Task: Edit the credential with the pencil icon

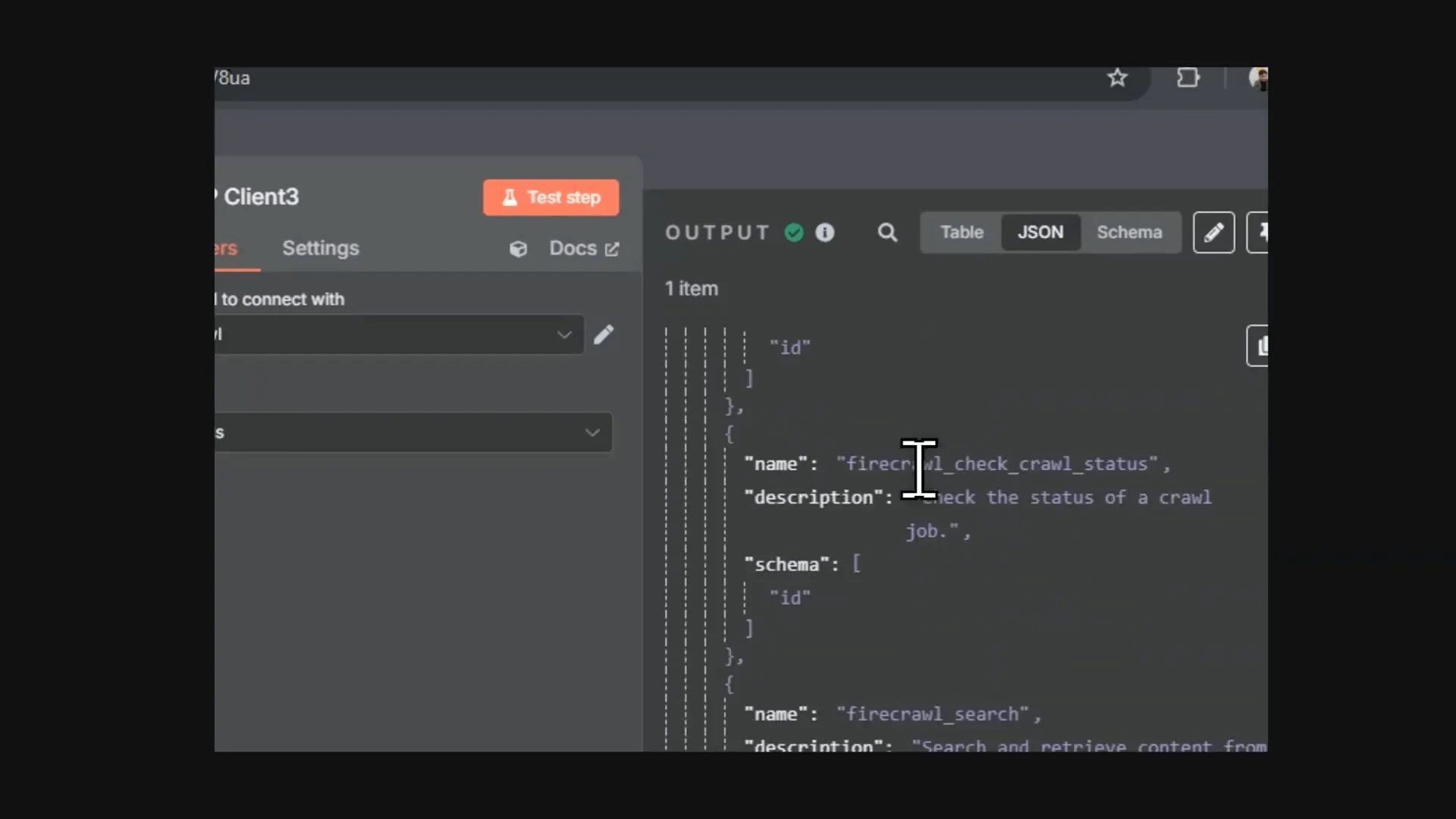Action: 604,334
